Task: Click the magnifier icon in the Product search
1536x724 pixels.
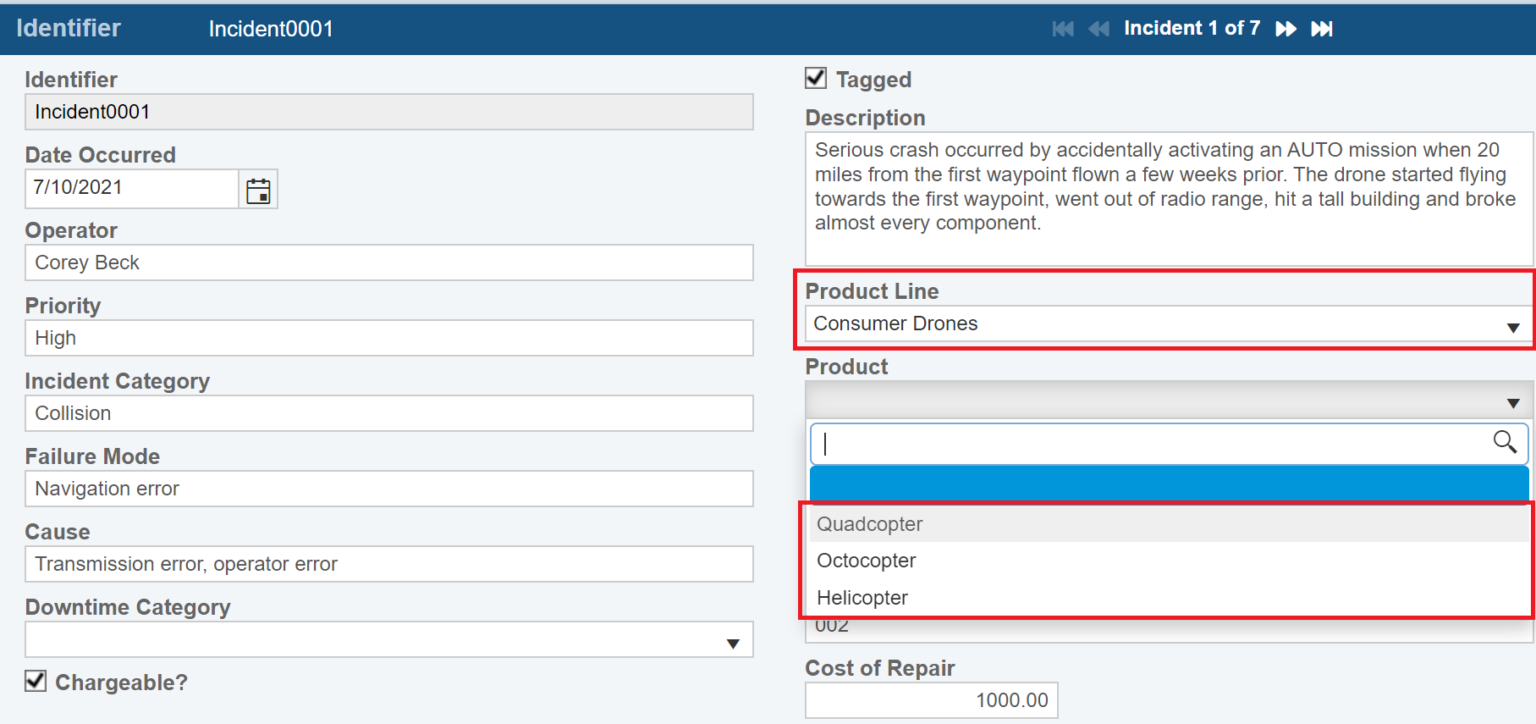Action: point(1504,443)
